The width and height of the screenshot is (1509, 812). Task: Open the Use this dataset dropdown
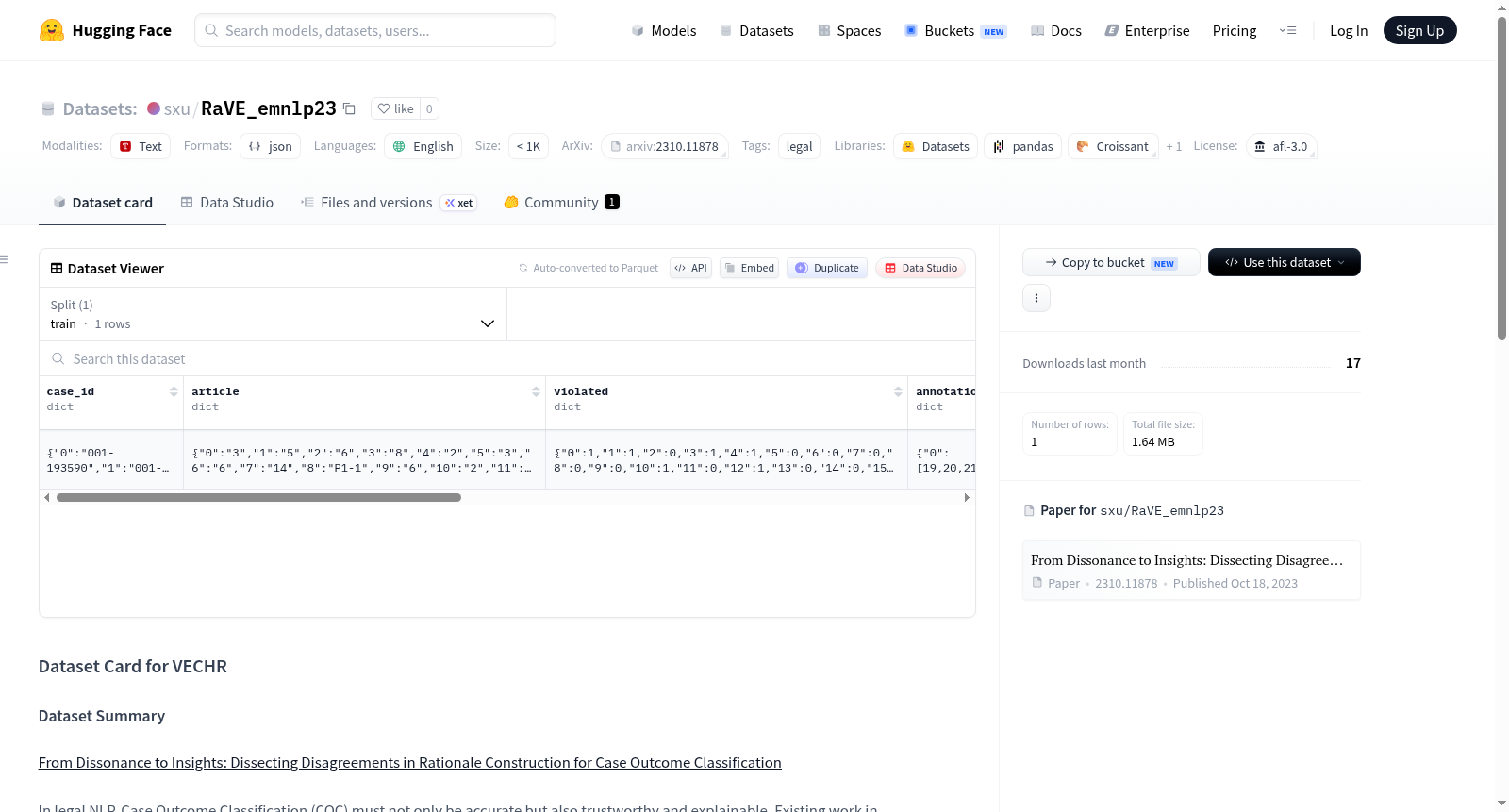[x=1285, y=262]
